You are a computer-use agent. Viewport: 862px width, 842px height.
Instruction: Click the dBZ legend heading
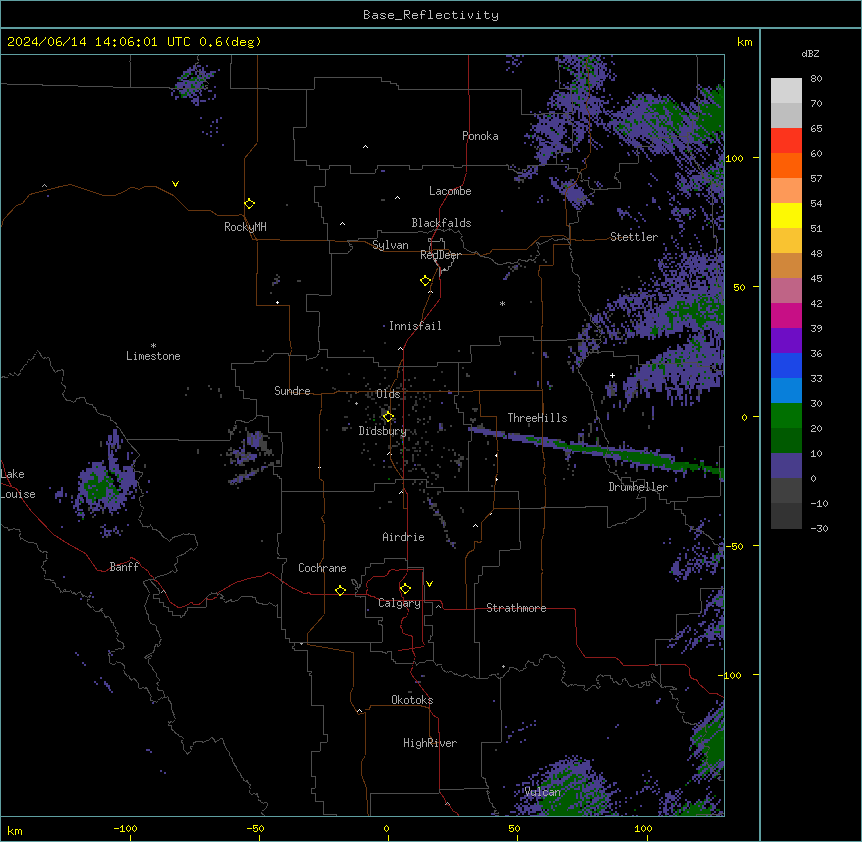[810, 53]
